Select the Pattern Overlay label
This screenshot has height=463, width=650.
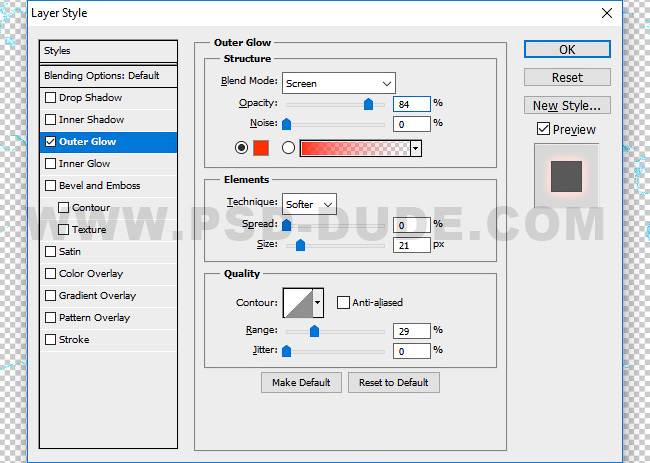(x=95, y=317)
